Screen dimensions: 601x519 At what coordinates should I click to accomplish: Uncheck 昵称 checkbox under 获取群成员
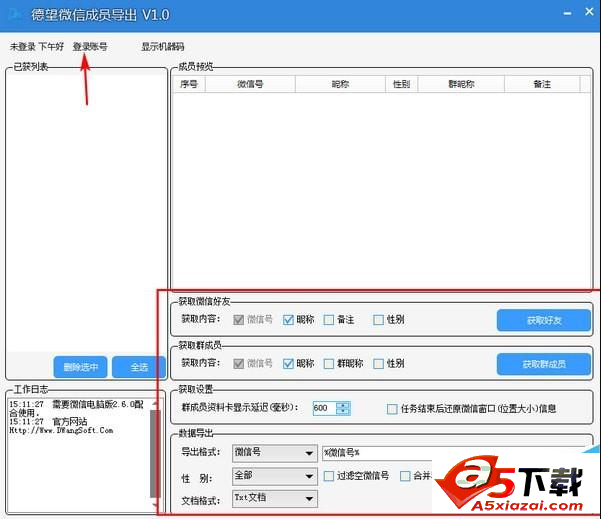coord(288,363)
